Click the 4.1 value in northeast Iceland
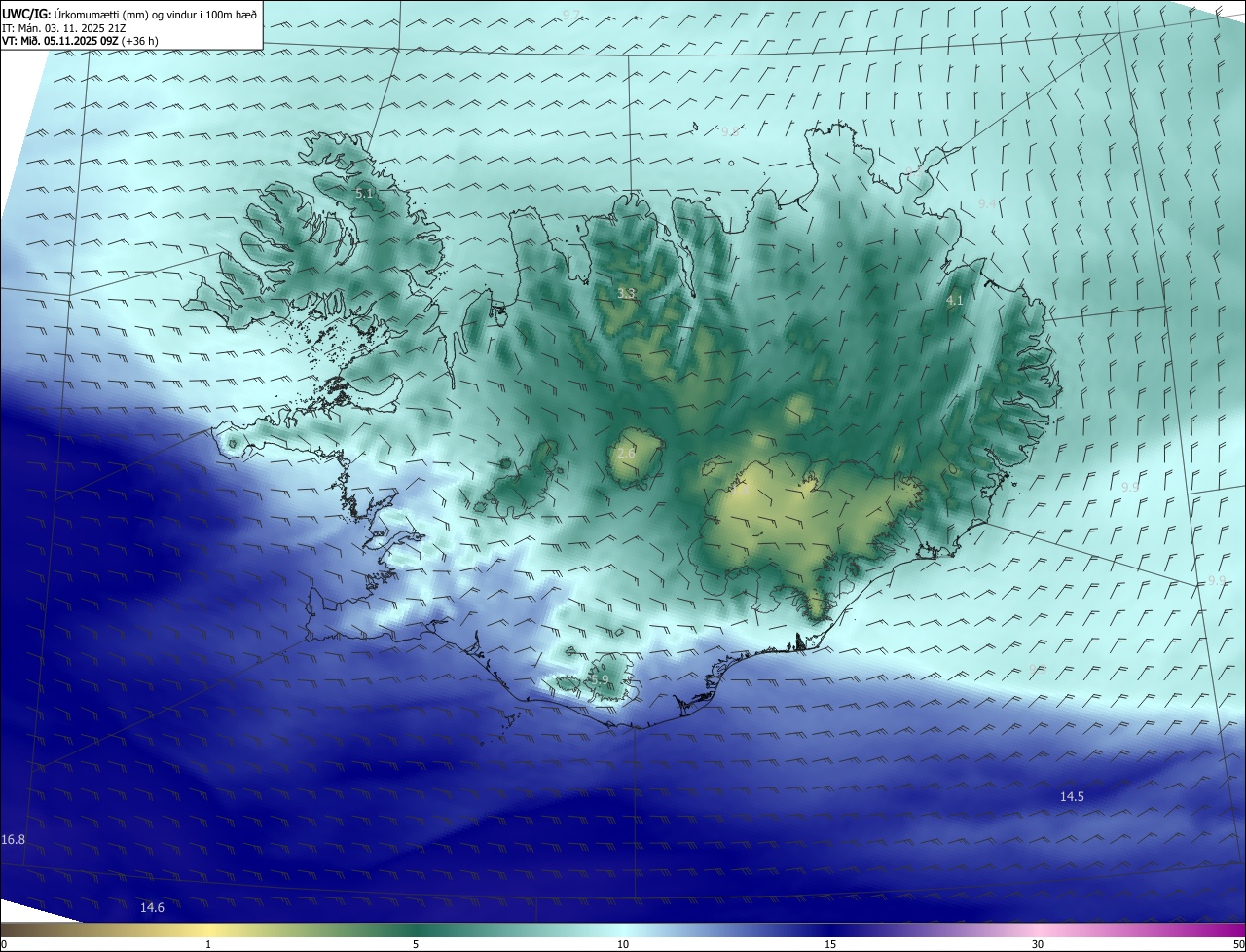This screenshot has height=952, width=1246. [x=954, y=301]
